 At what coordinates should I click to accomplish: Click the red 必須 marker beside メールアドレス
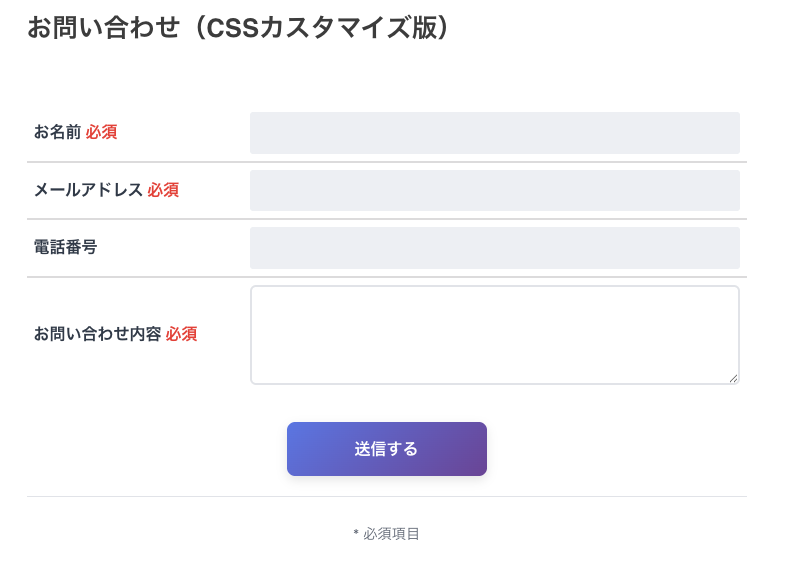pyautogui.click(x=163, y=190)
